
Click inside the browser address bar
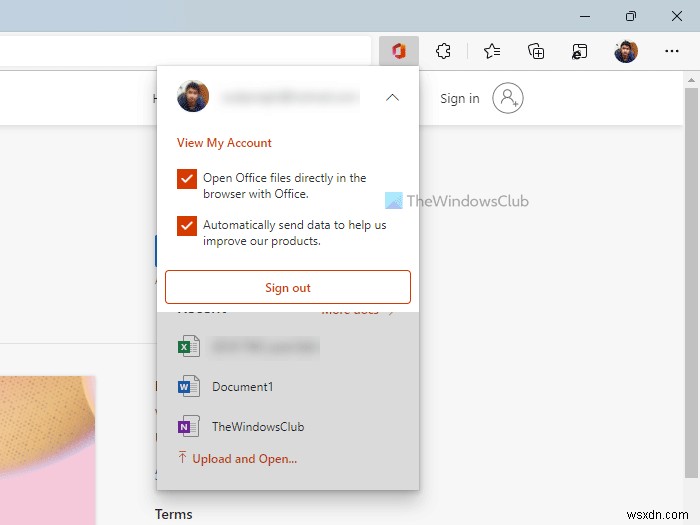(185, 51)
